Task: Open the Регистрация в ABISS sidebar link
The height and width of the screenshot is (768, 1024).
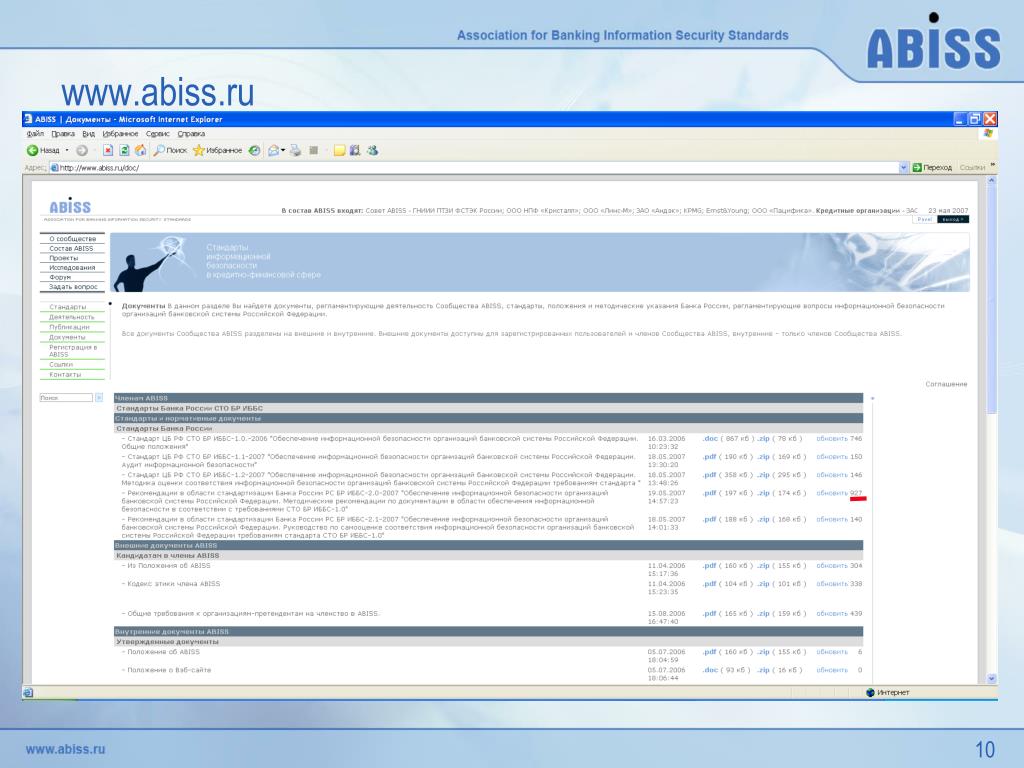Action: [72, 351]
